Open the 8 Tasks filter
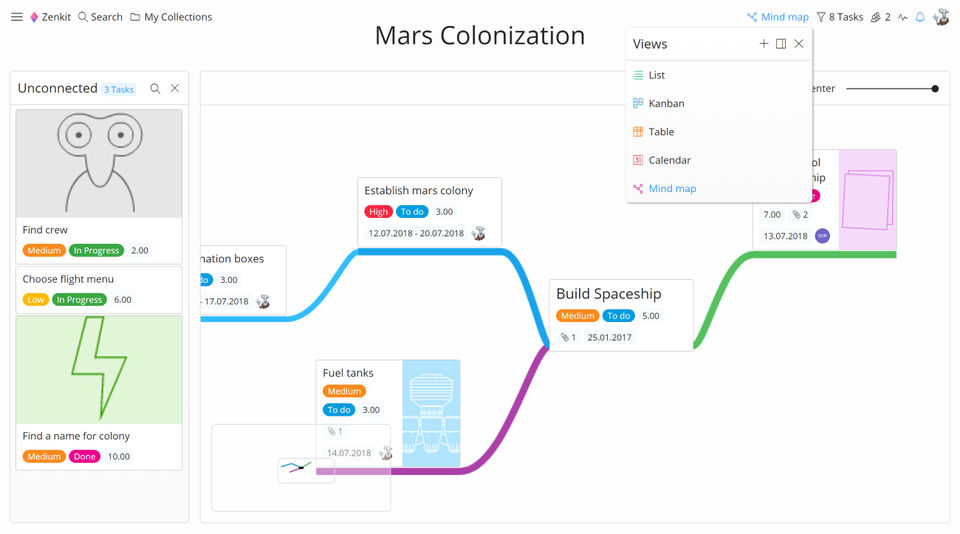This screenshot has height=534, width=960. tap(840, 17)
